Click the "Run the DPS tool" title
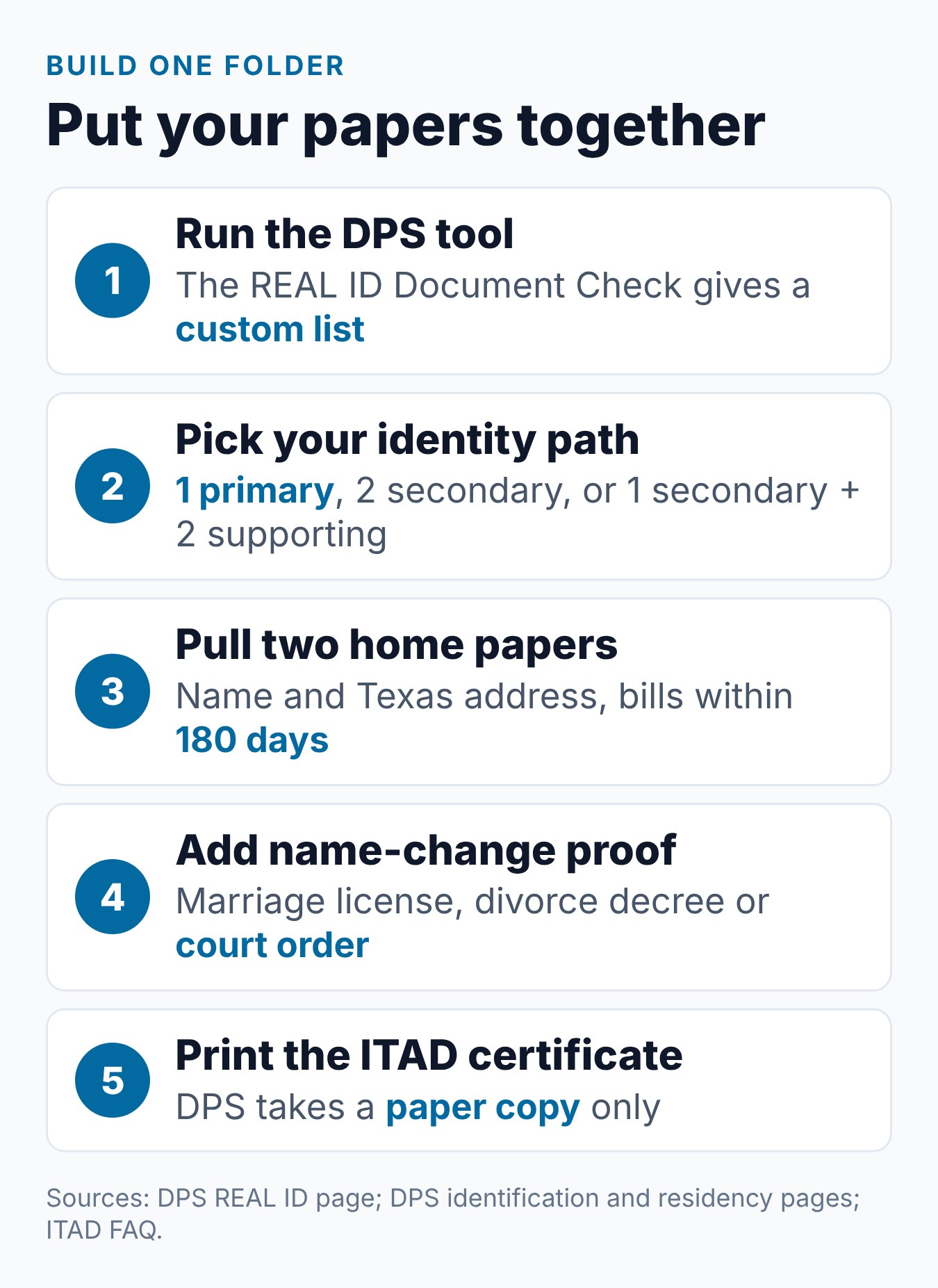 [345, 234]
